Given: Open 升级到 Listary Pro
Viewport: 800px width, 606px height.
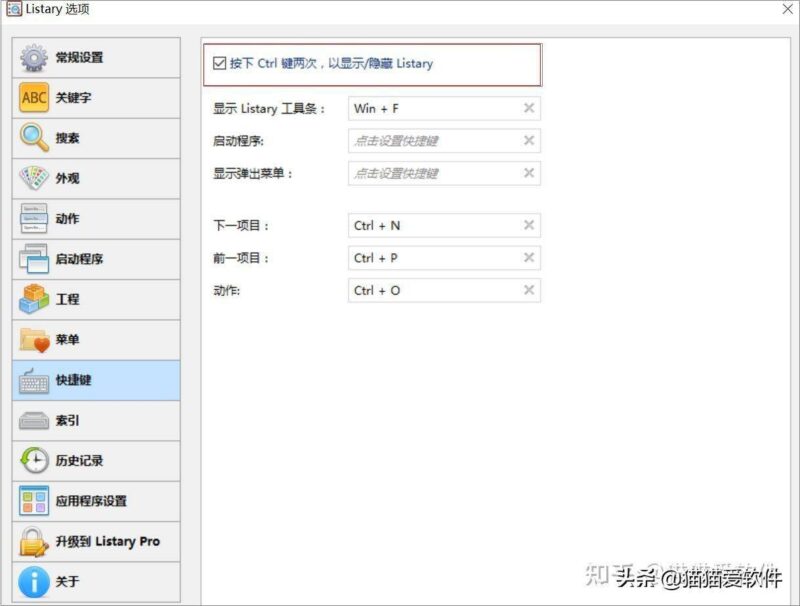Looking at the screenshot, I should (32, 540).
